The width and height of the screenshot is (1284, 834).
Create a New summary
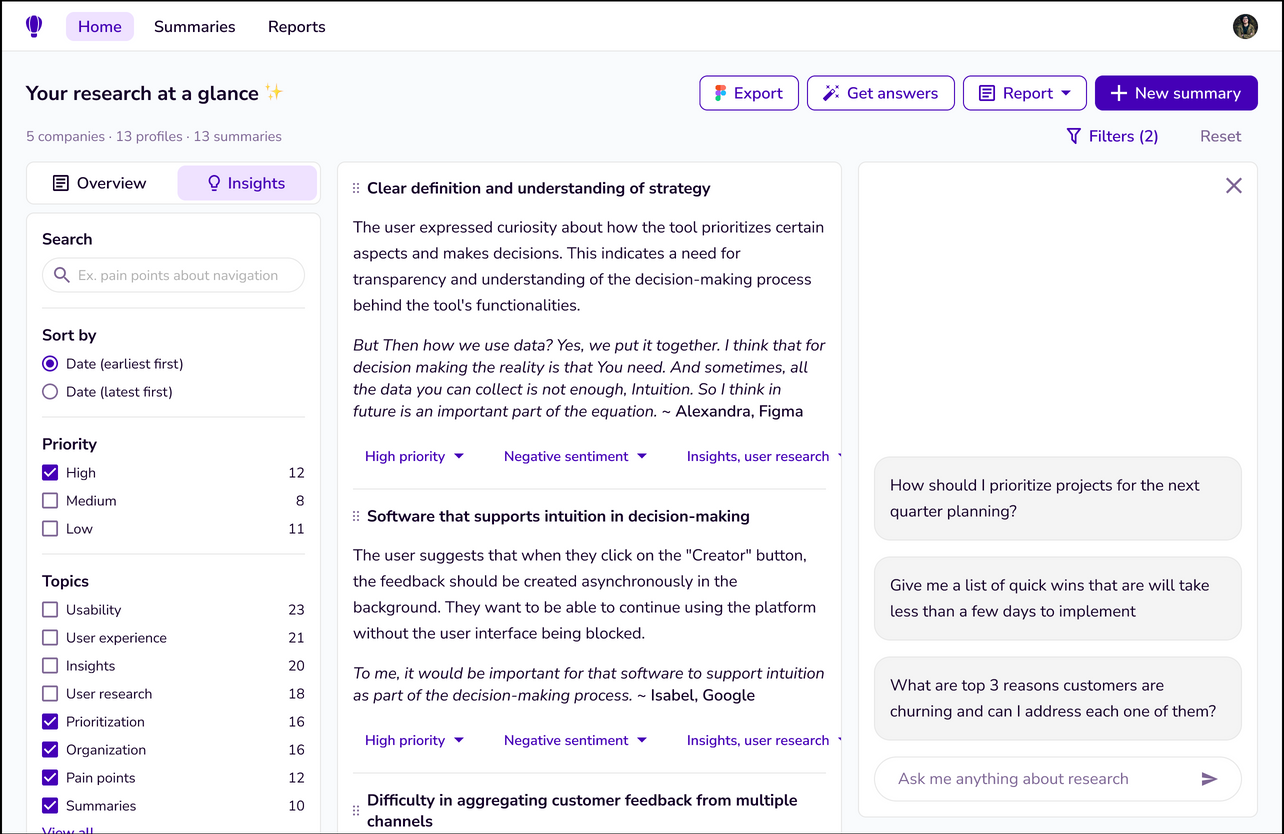point(1175,93)
